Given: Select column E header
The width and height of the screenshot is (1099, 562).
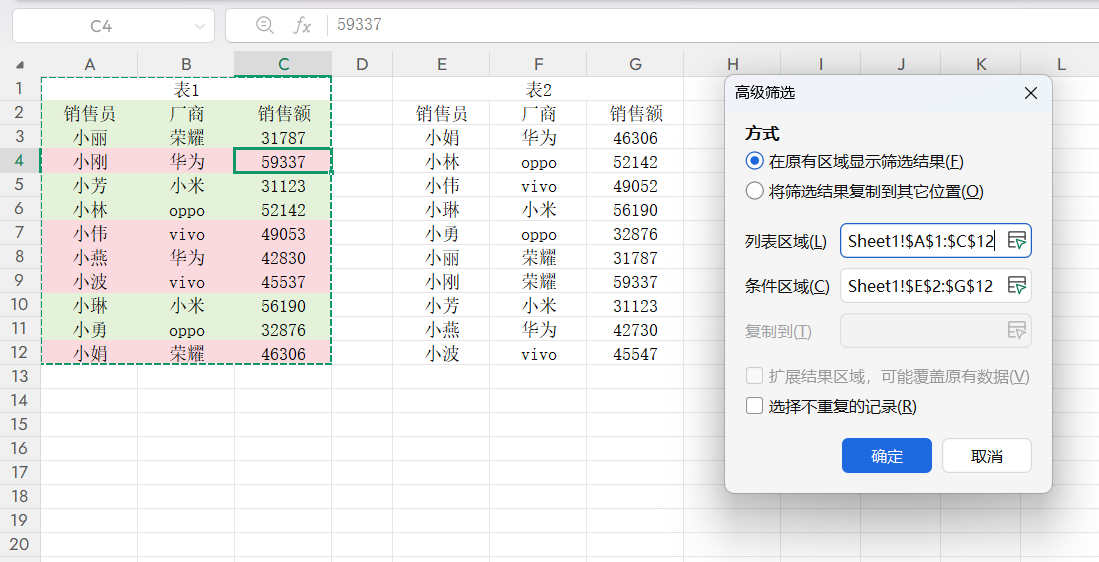Looking at the screenshot, I should click(x=442, y=64).
